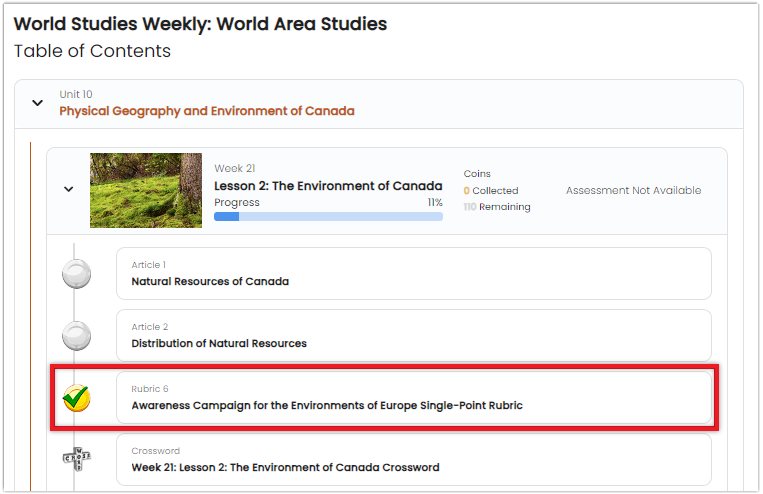Open Article 1 Natural Resources of Canada

pos(414,274)
